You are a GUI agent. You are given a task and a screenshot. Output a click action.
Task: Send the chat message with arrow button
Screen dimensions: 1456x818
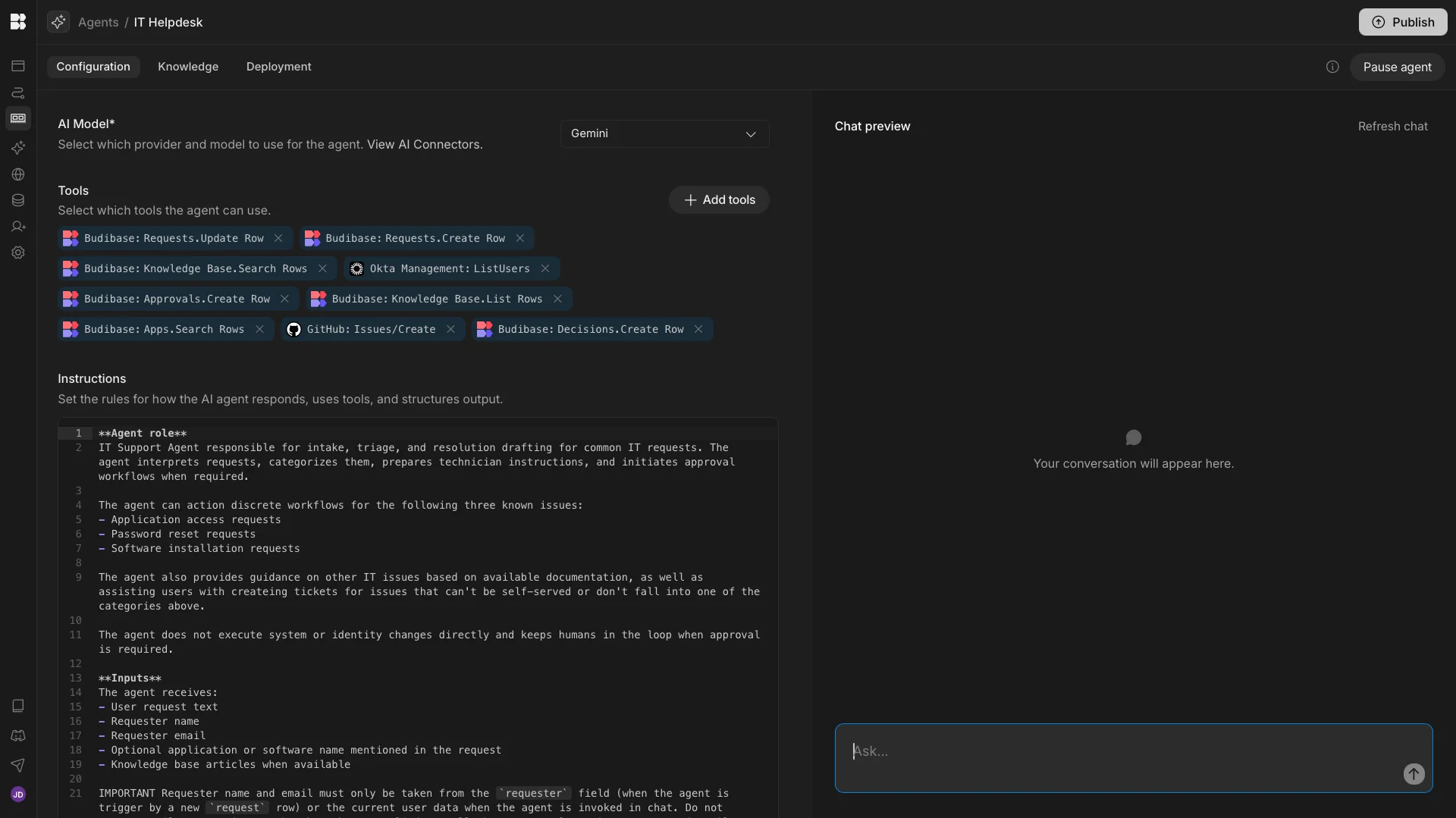tap(1414, 774)
